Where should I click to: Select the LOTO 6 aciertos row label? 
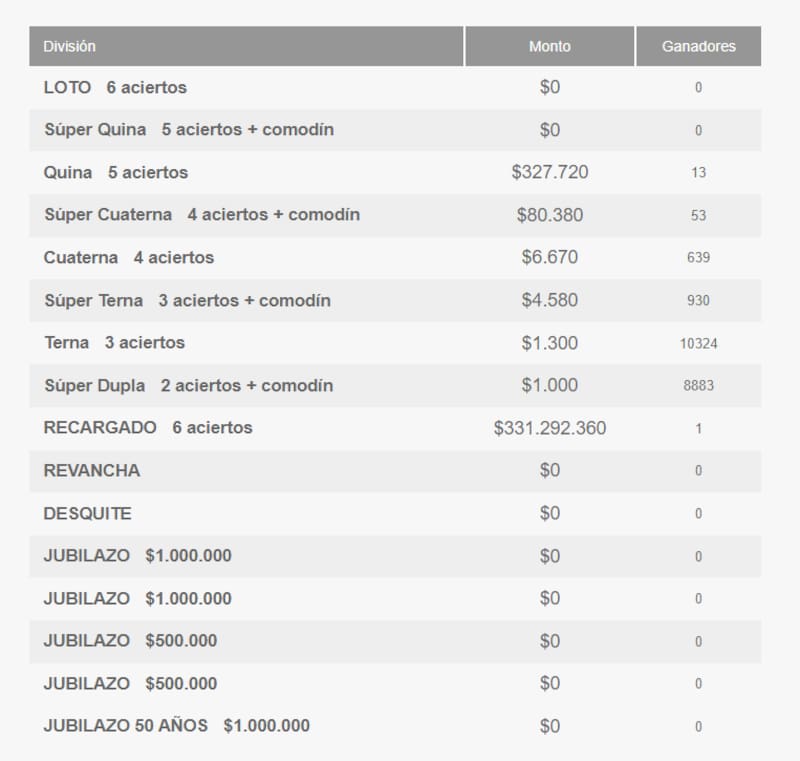coord(115,87)
